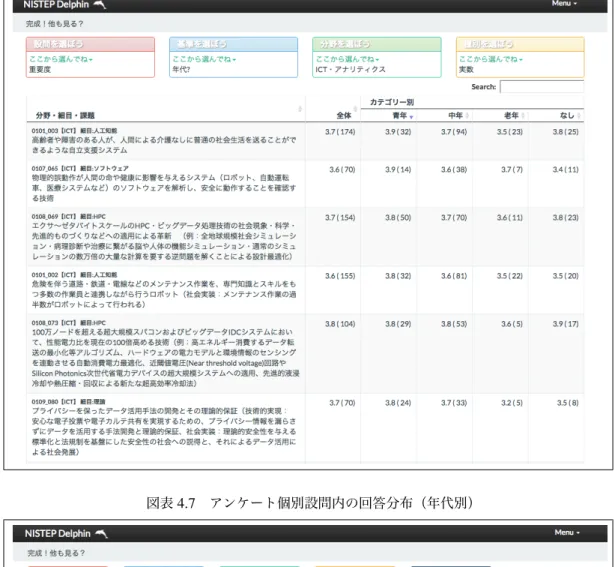
Task: Click the NISTEP Delphin brand in the upper window
Action: [x=56, y=5]
